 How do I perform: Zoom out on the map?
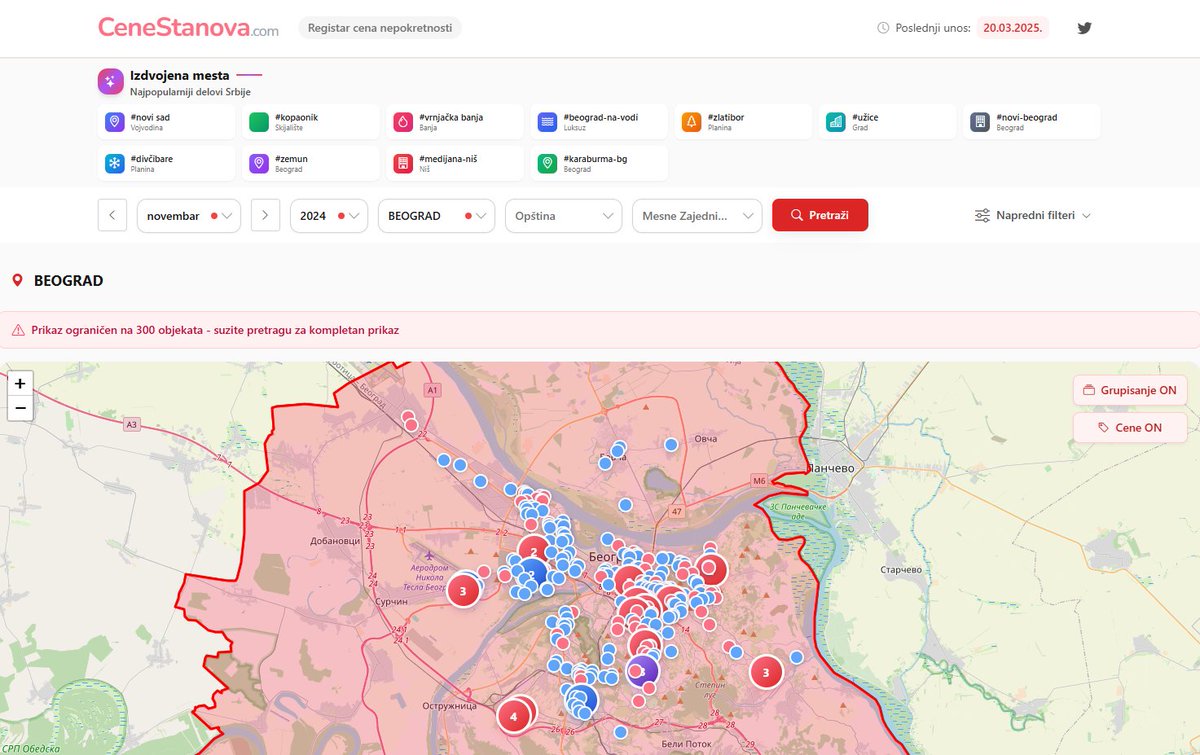20,408
